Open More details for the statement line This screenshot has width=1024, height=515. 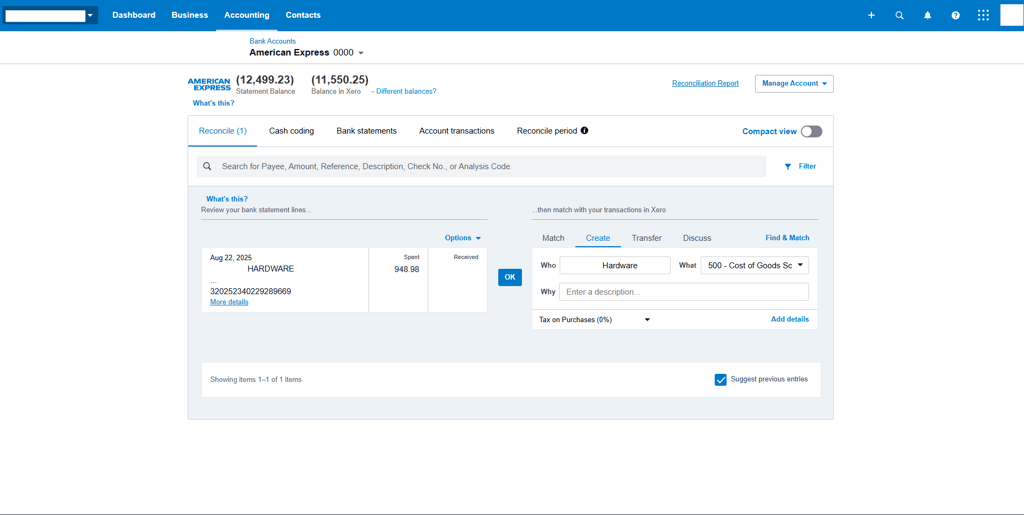tap(229, 302)
